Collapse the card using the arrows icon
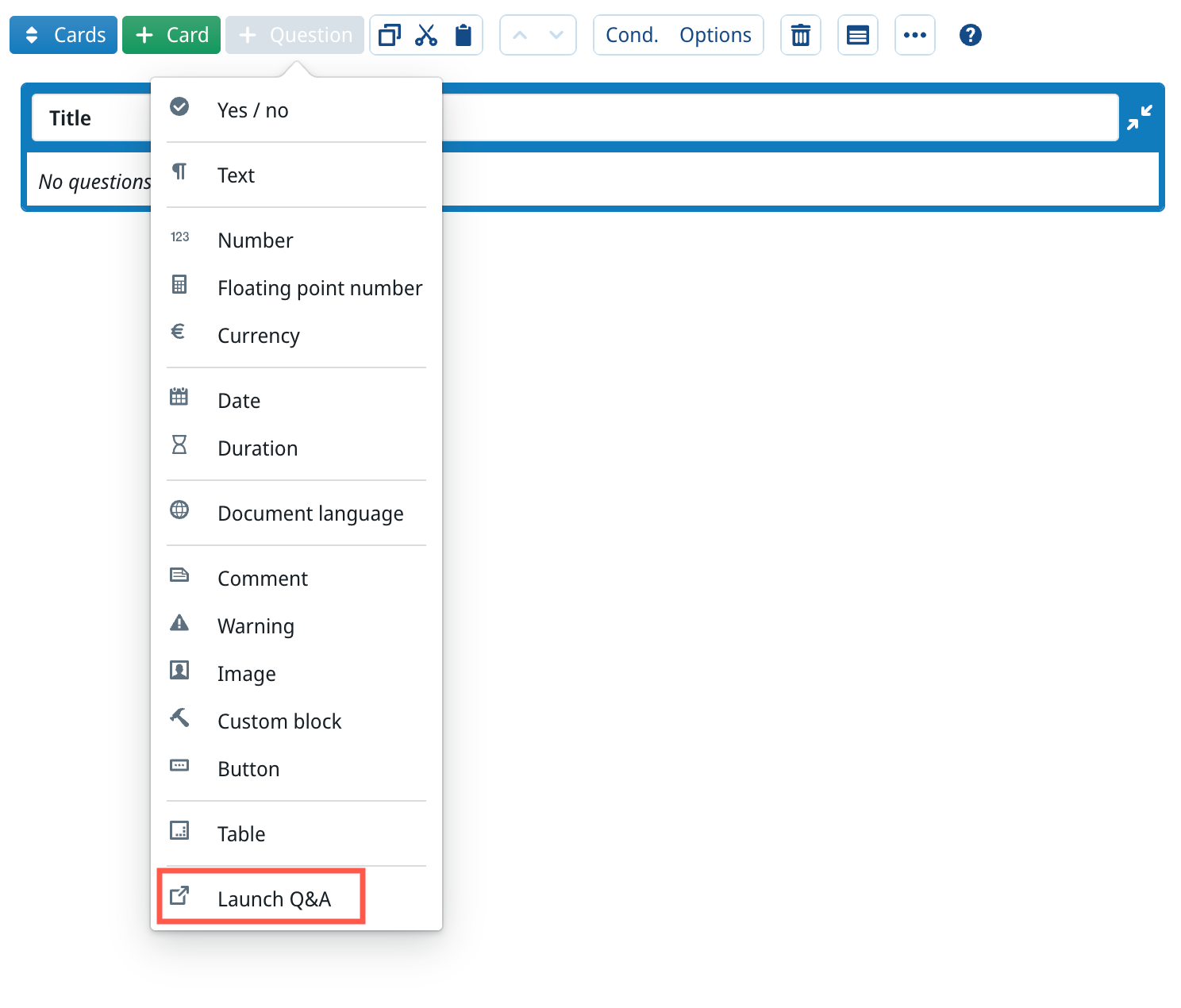 (1140, 117)
